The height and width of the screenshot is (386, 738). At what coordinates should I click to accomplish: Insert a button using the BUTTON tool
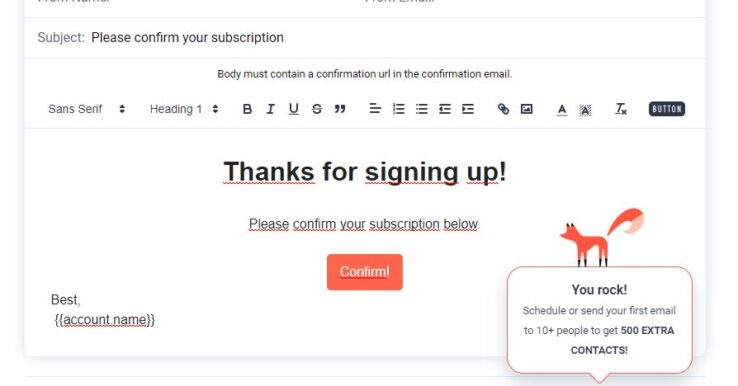point(667,109)
